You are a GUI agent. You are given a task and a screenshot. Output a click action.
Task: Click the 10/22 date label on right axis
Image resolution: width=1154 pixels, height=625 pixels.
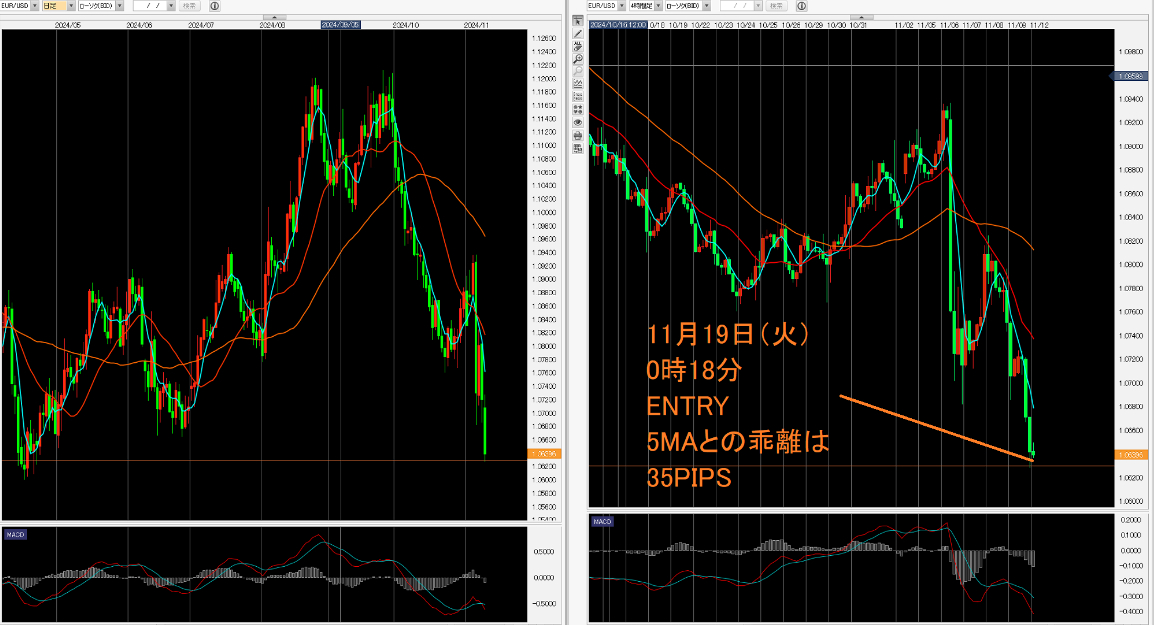(x=701, y=25)
